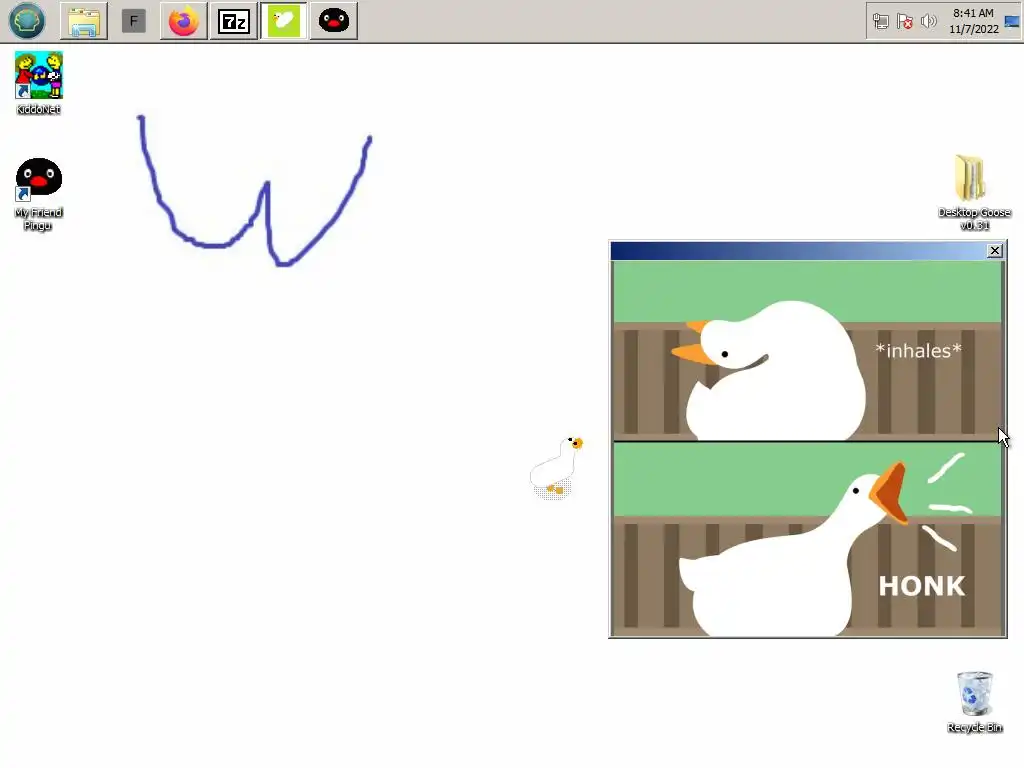Launch Firefox from the taskbar

pyautogui.click(x=184, y=21)
